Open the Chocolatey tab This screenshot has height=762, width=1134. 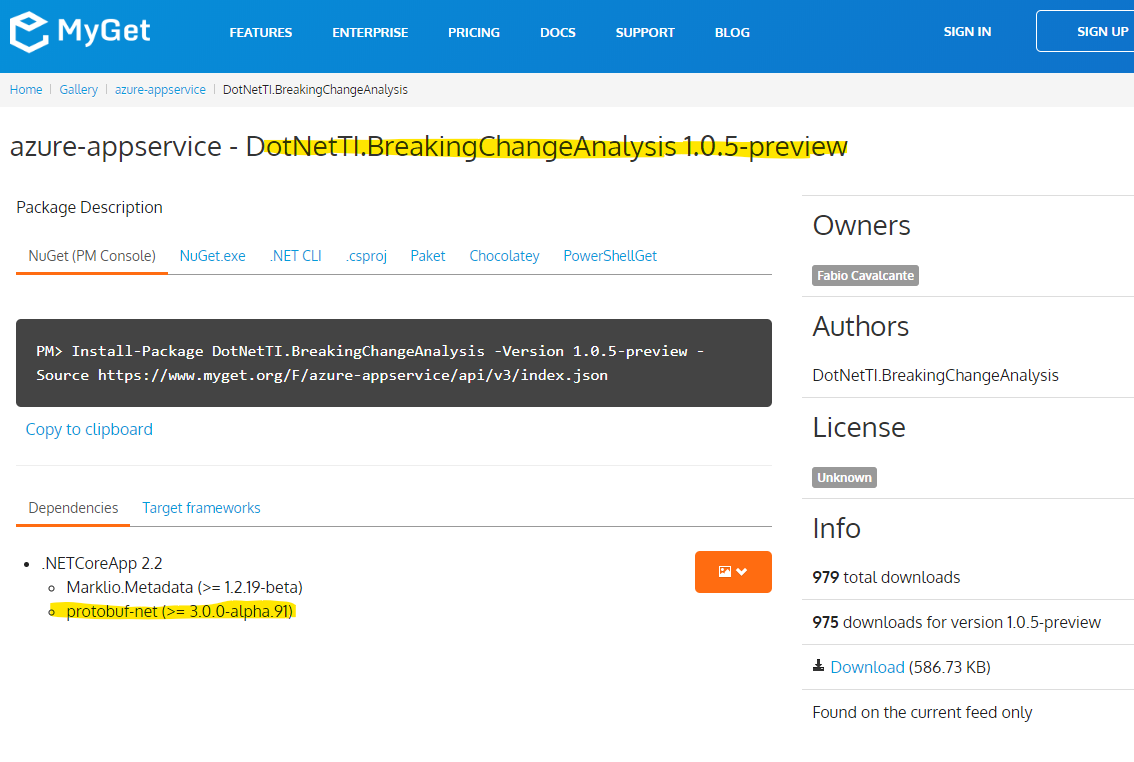[x=504, y=256]
